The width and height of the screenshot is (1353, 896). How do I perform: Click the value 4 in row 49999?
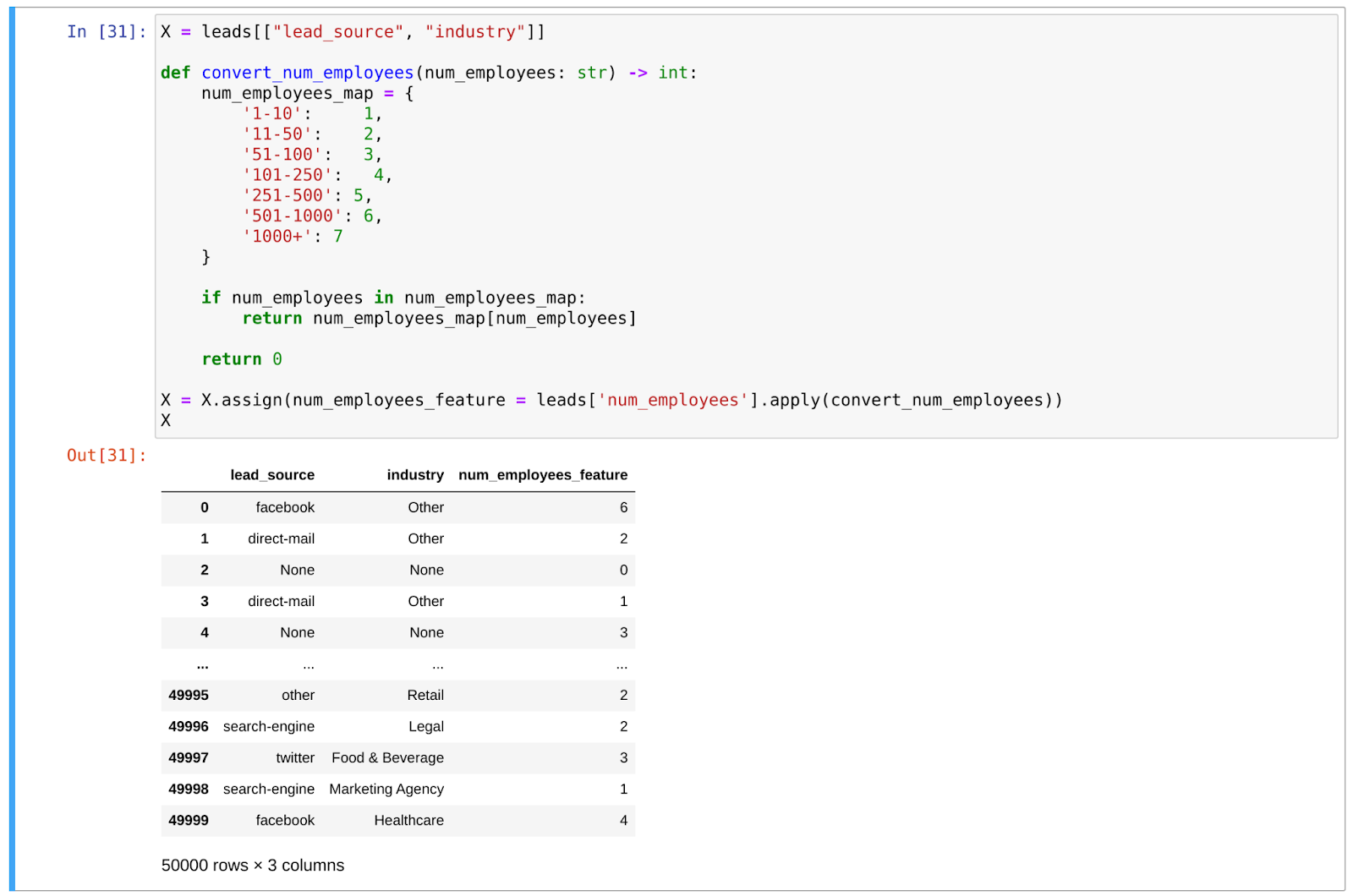pyautogui.click(x=624, y=820)
